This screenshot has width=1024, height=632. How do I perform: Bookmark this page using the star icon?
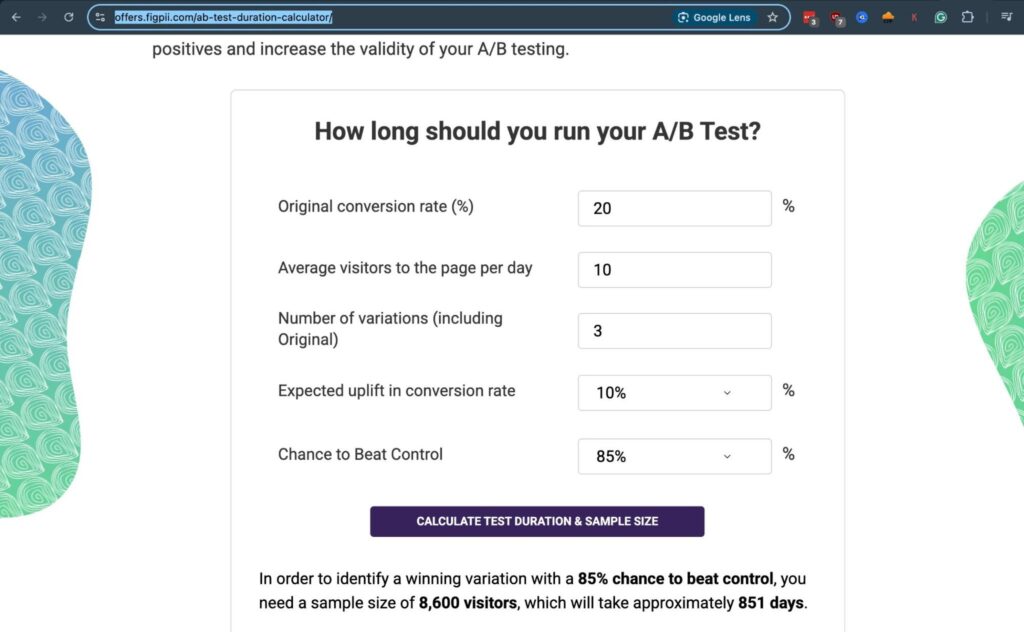tap(772, 17)
